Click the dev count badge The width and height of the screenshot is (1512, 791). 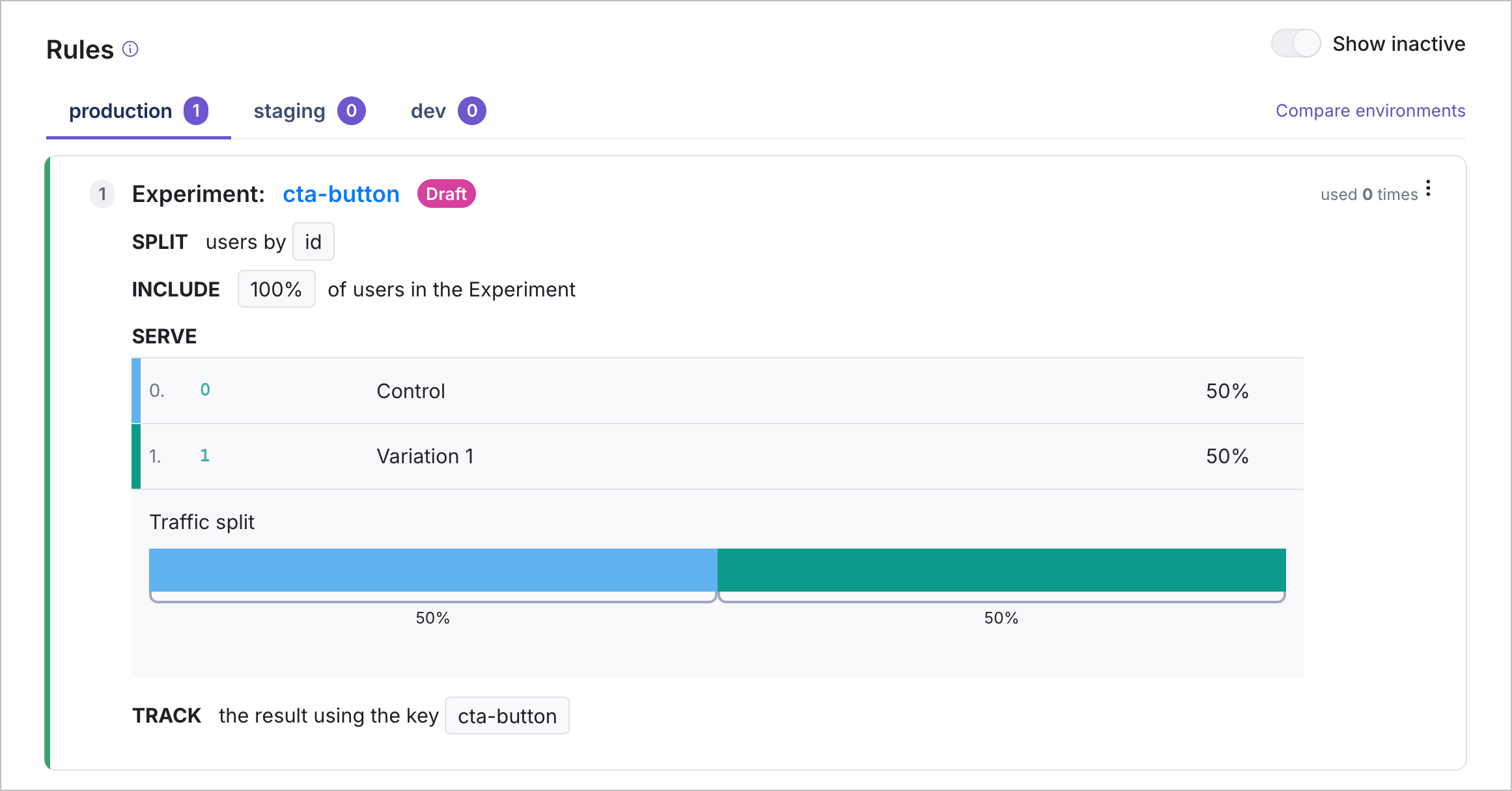click(x=472, y=111)
